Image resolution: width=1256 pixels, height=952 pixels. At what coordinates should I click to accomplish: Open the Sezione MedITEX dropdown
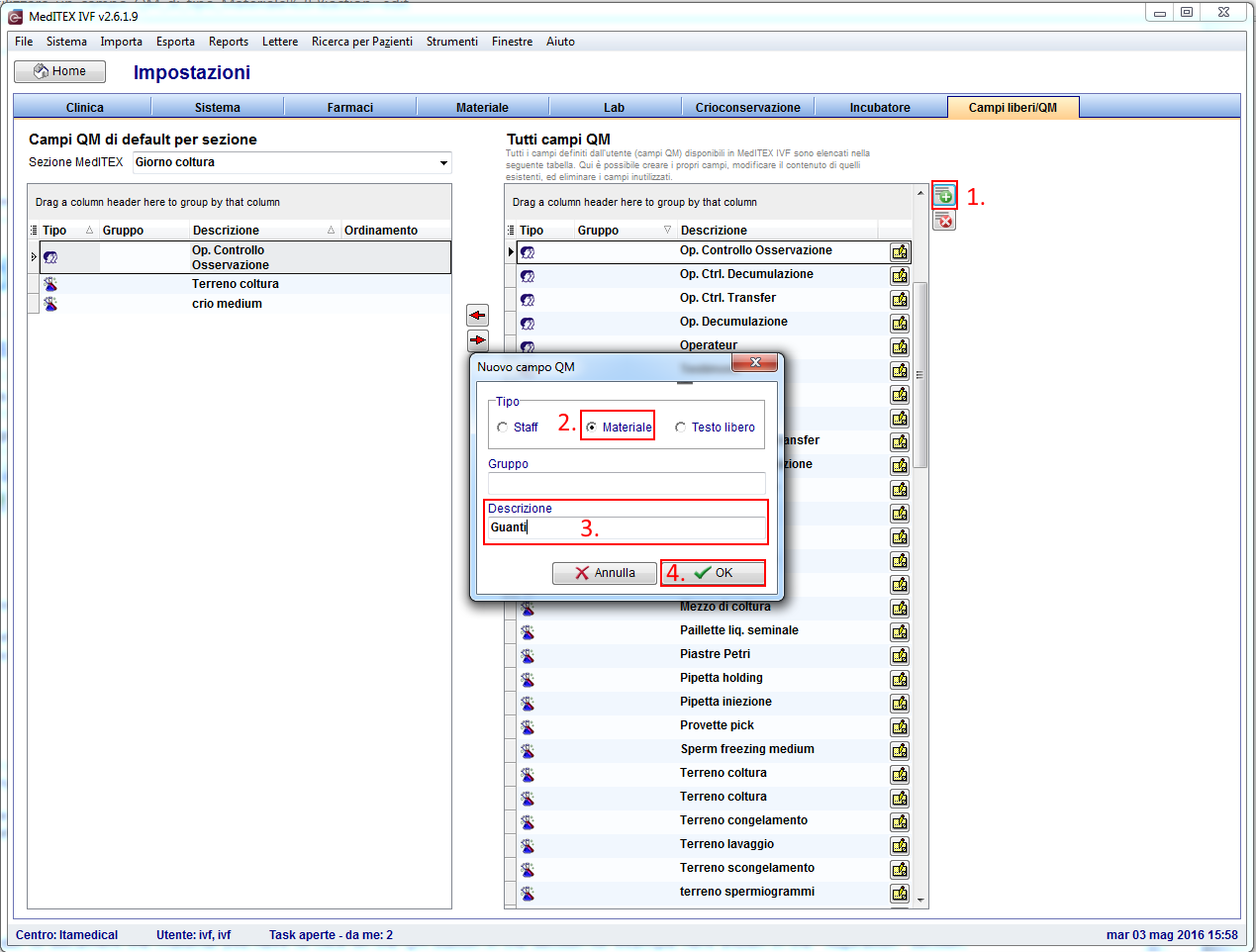[x=443, y=162]
